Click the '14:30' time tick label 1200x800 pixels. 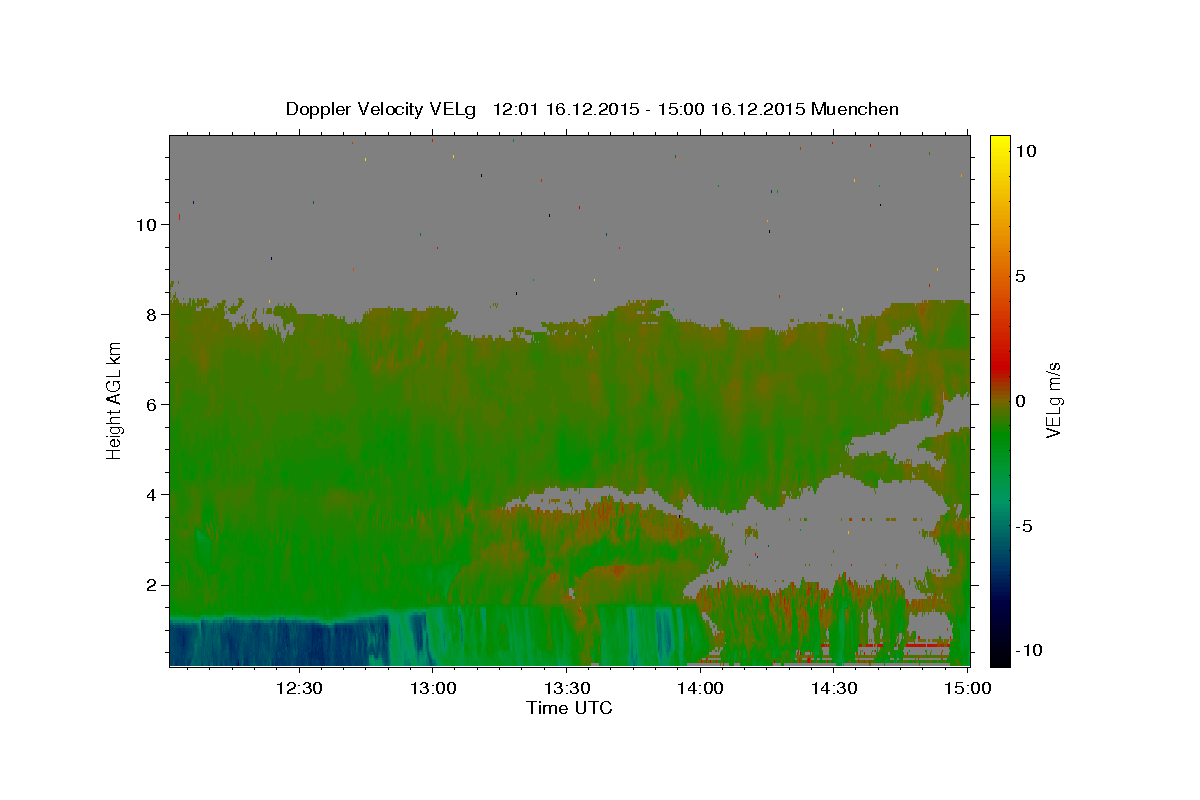pos(834,688)
